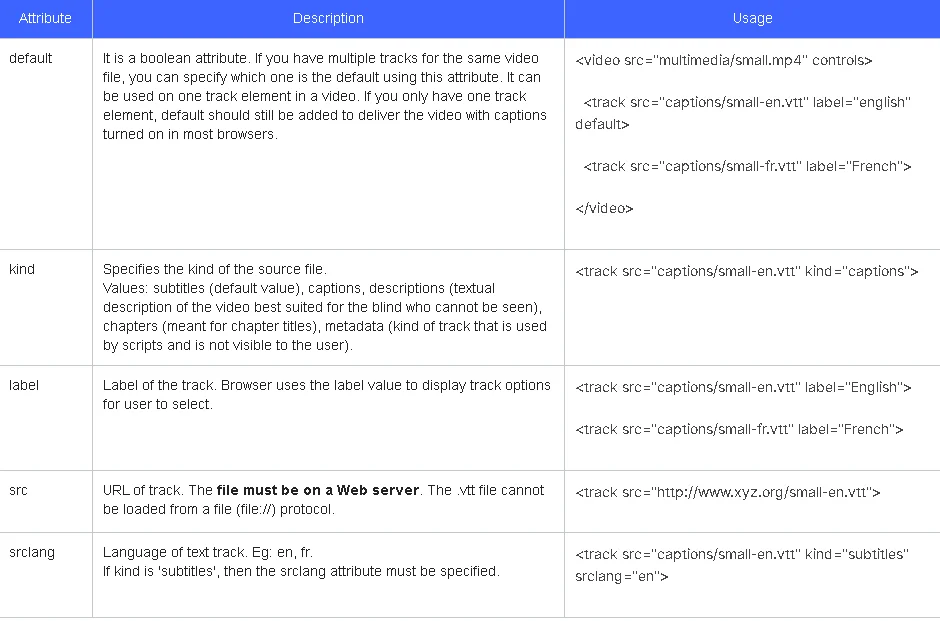This screenshot has height=621, width=940.
Task: Click the srclang="en" usage code
Action: pyautogui.click(x=622, y=576)
